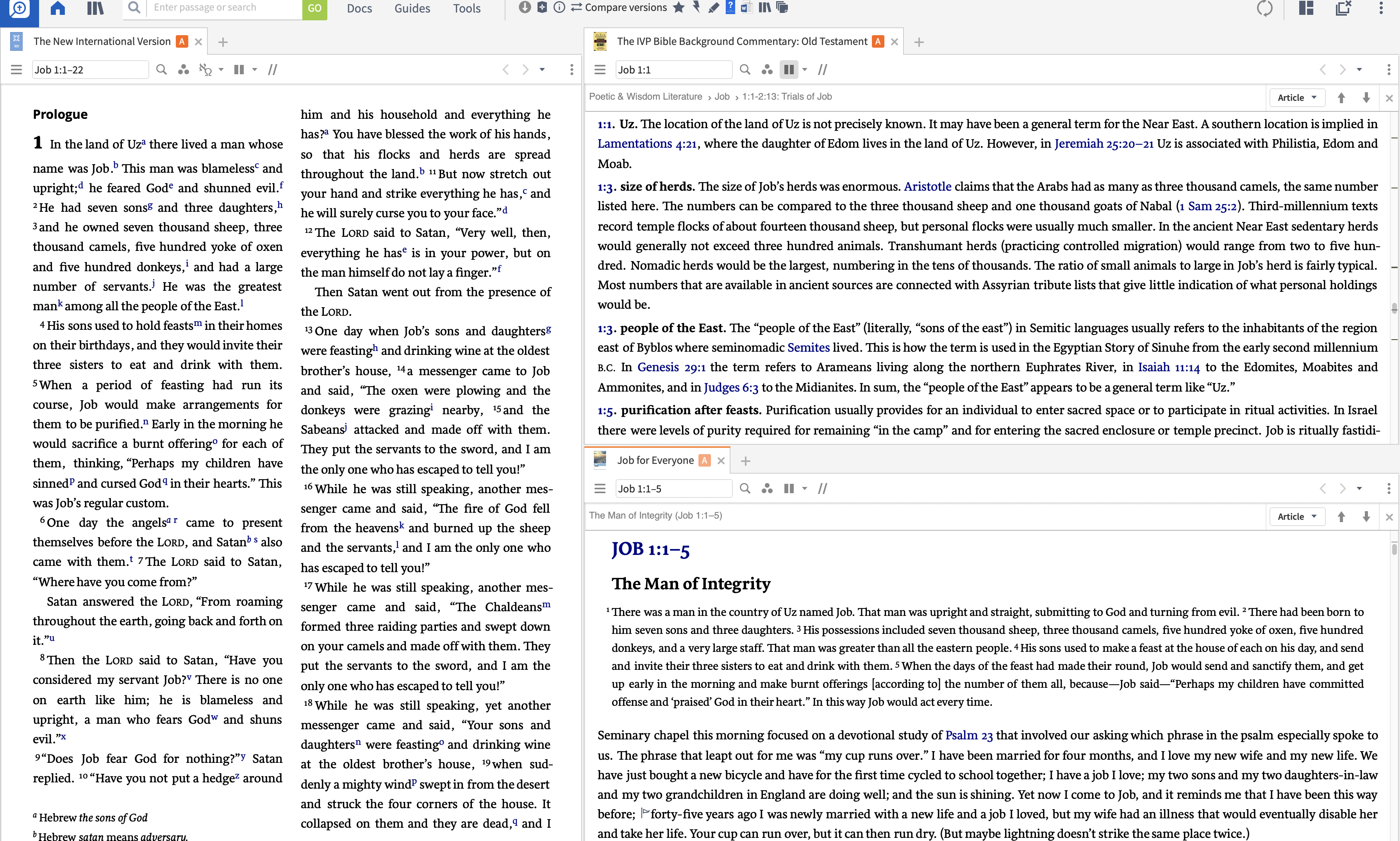Toggle multi-column view in NIV panel
The image size is (1400, 841).
(239, 70)
